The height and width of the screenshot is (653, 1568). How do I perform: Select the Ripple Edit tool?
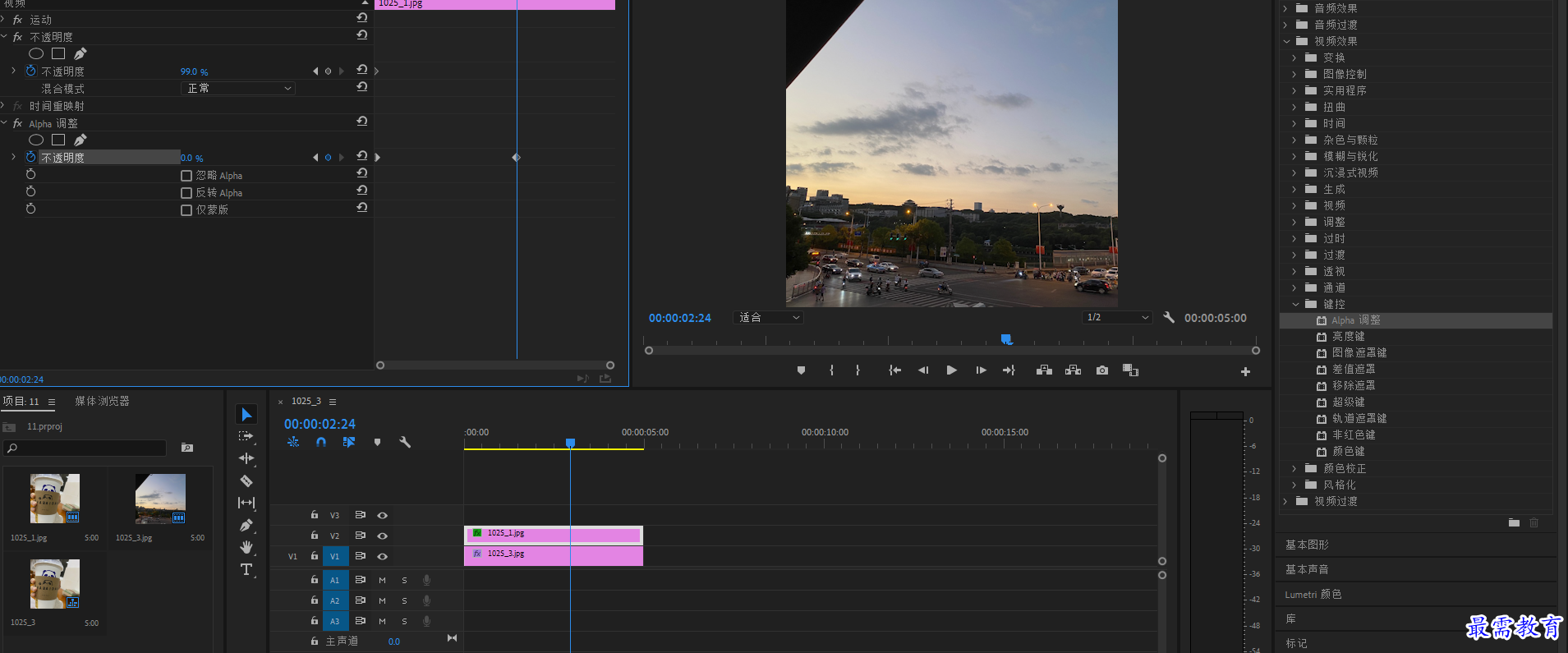pos(246,458)
